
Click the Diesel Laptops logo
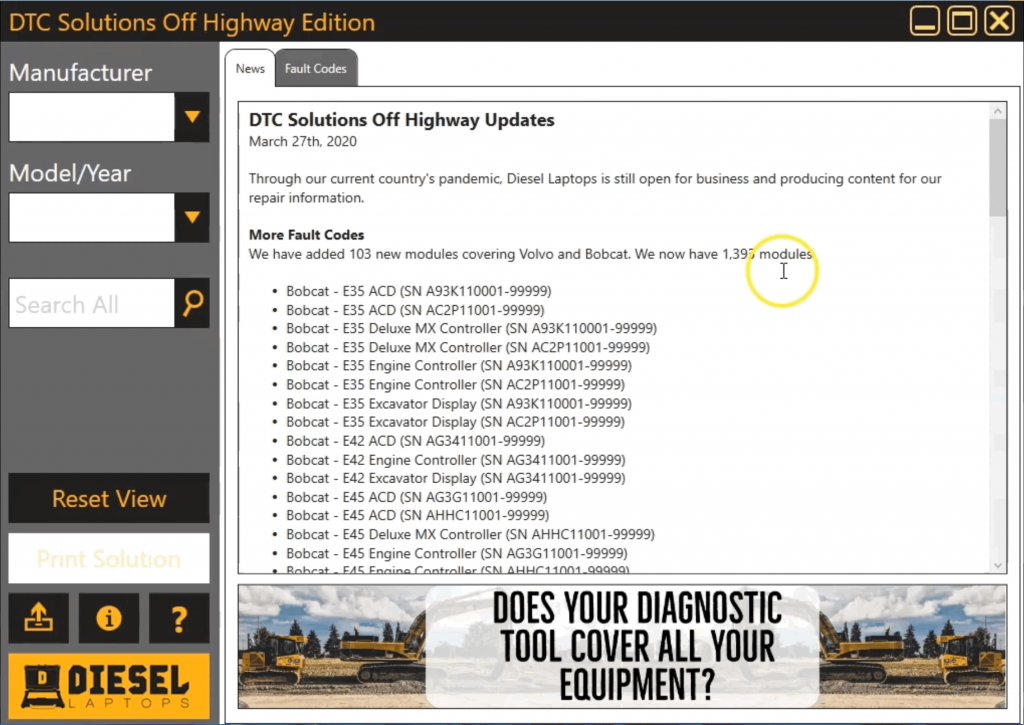tap(109, 686)
